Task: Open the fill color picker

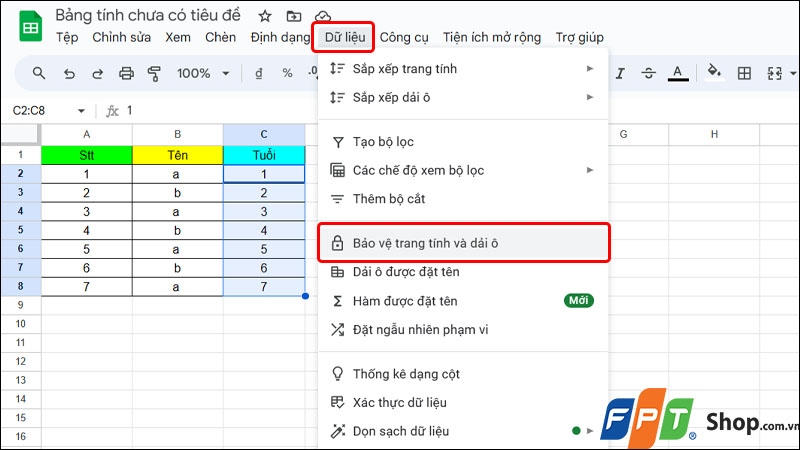Action: (x=714, y=72)
